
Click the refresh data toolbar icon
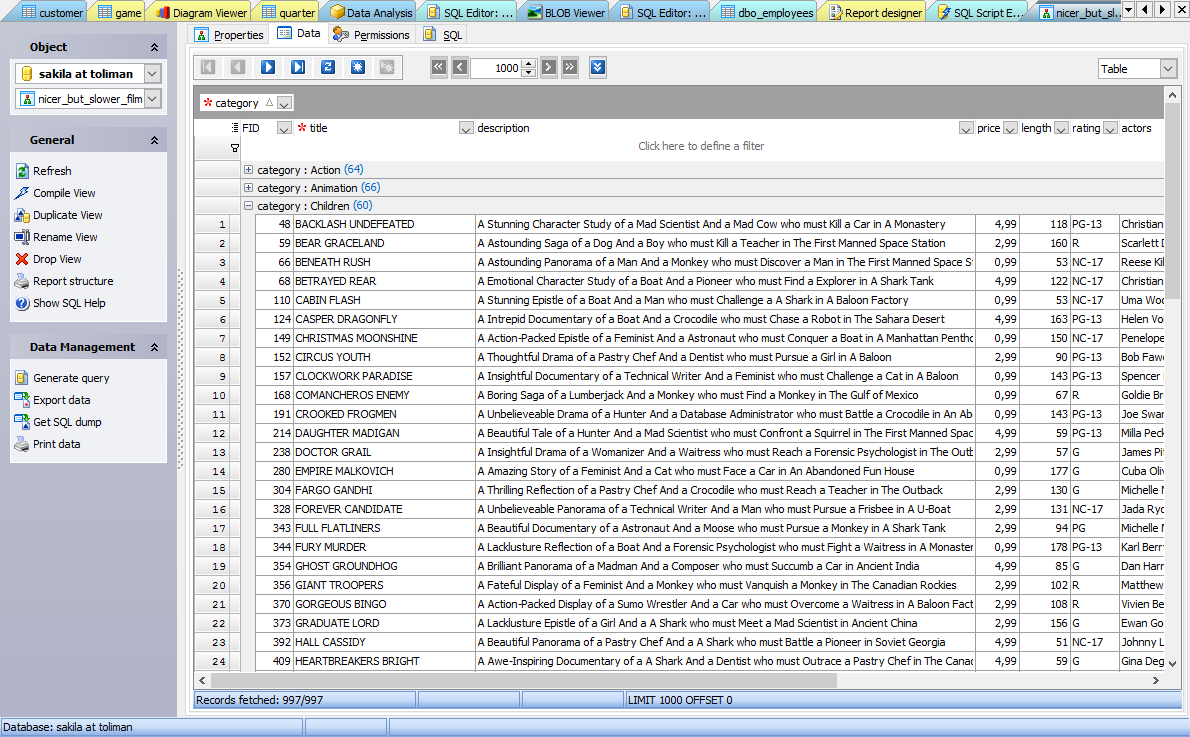click(x=328, y=67)
